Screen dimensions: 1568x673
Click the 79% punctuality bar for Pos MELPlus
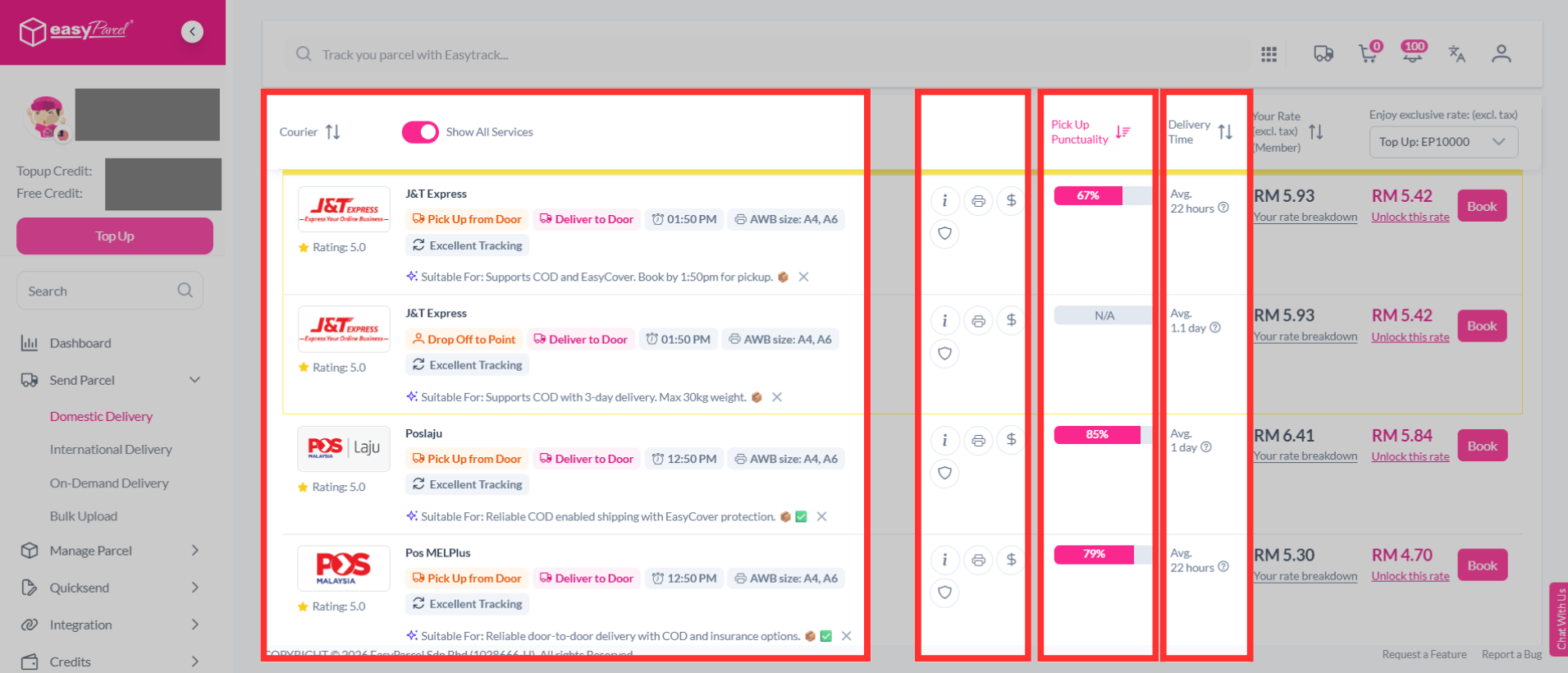tap(1103, 555)
